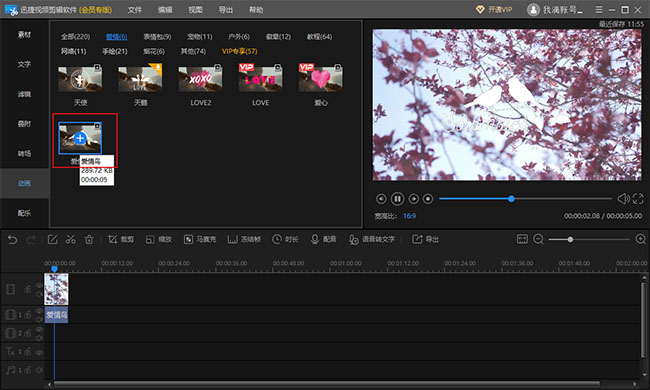
Task: Zoom out the timeline
Action: click(x=538, y=239)
